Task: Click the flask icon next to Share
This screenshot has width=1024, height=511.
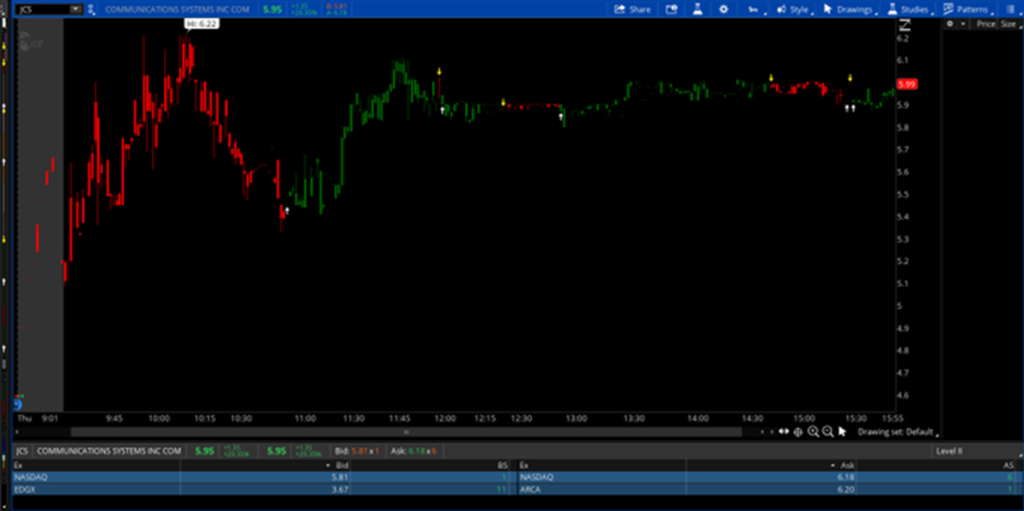Action: click(698, 9)
